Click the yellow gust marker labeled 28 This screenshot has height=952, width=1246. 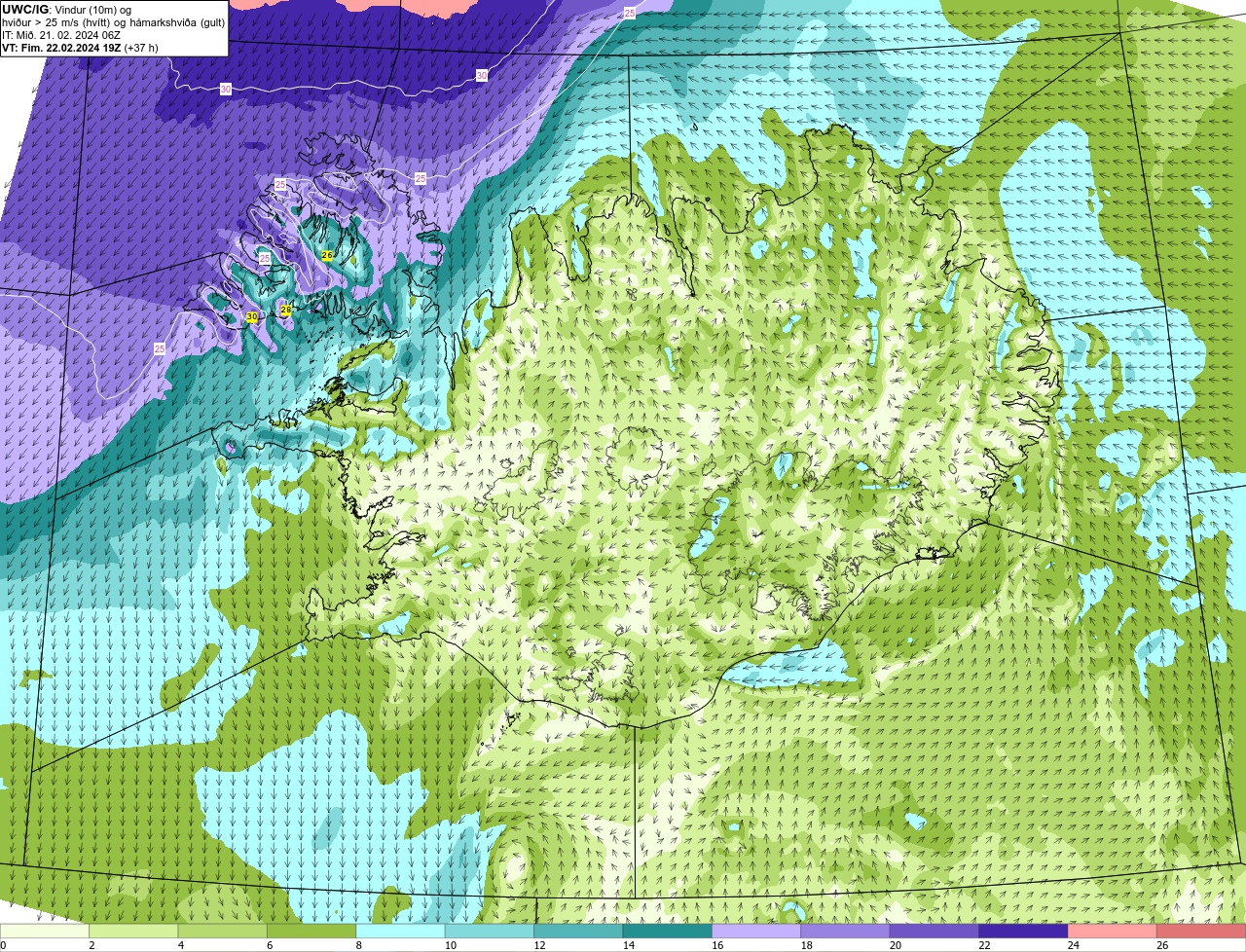[286, 310]
